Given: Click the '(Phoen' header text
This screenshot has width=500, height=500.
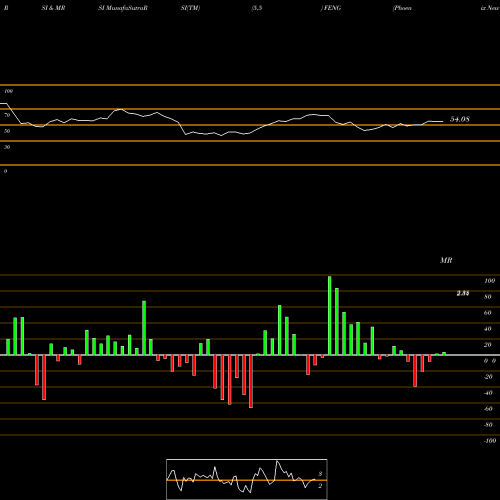Looking at the screenshot, I should click(402, 8).
